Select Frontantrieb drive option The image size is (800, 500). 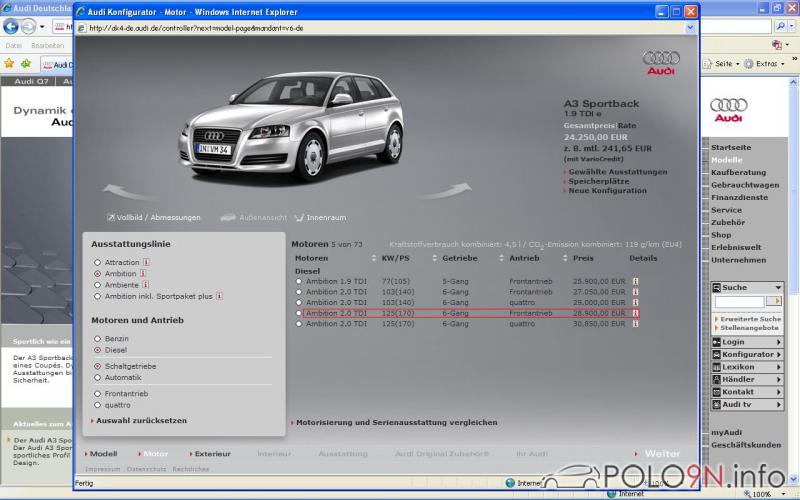97,394
